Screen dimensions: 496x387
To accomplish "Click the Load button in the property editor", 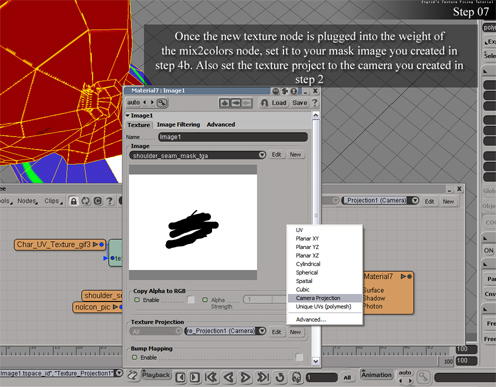I will 274,103.
